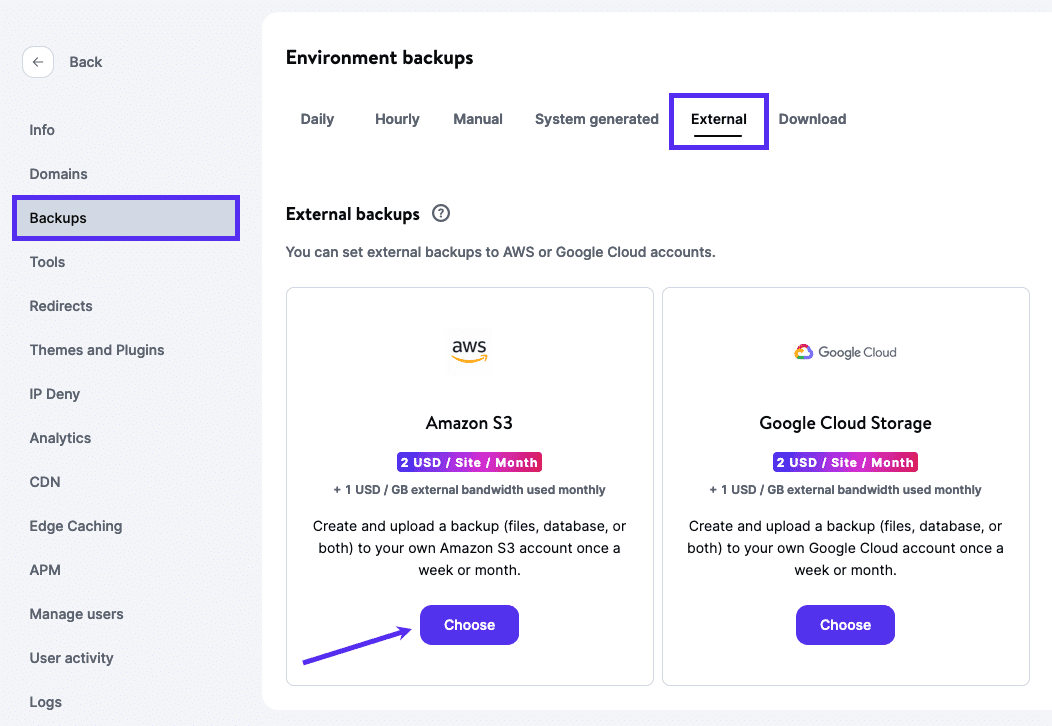
Task: Select the Download tab
Action: pyautogui.click(x=812, y=119)
